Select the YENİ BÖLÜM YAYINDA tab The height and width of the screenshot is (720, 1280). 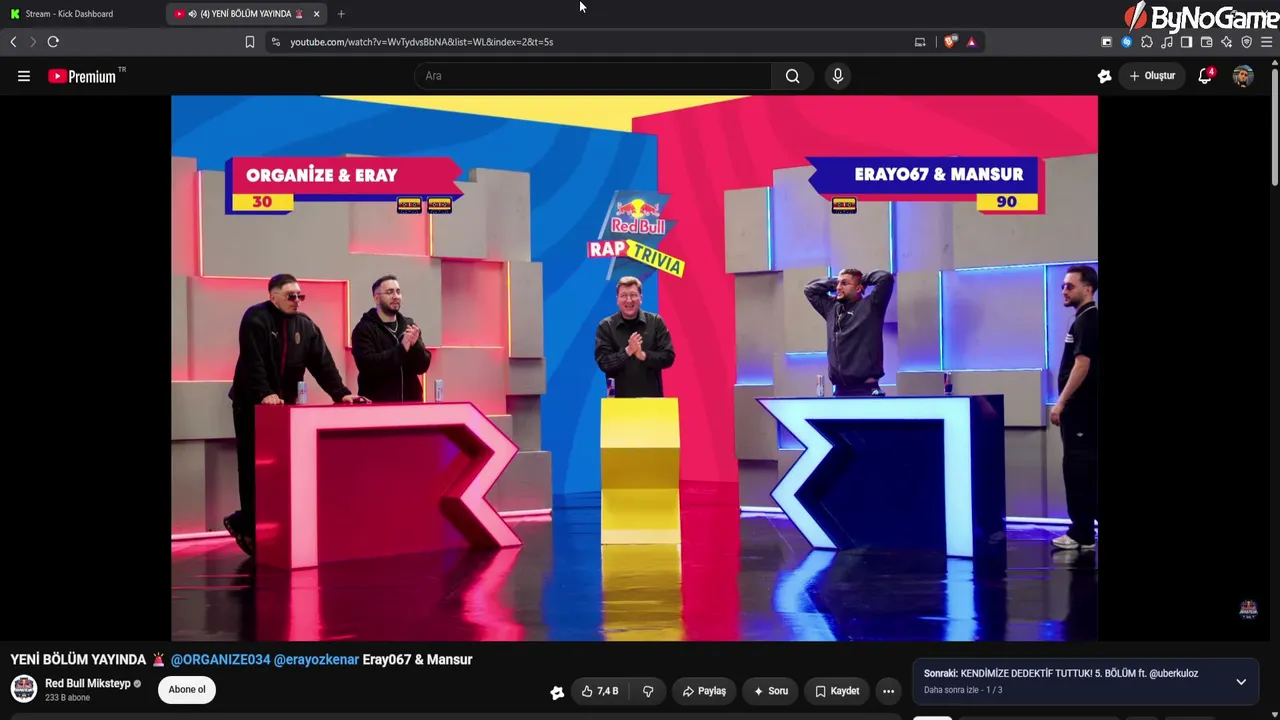tap(245, 14)
